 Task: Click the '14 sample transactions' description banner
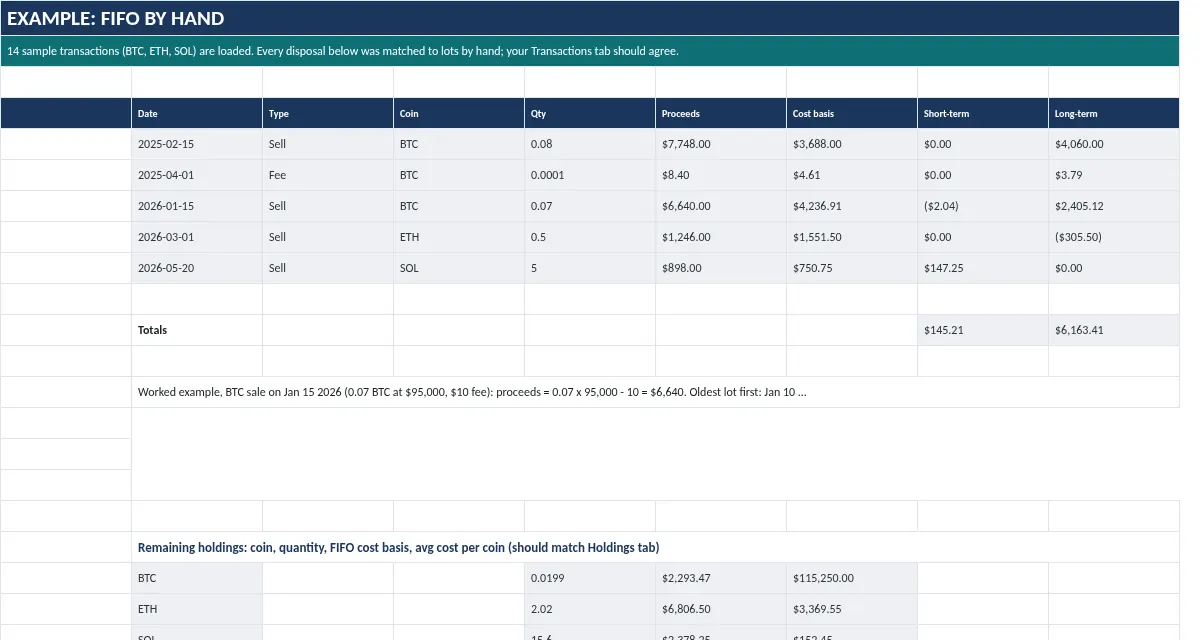pos(590,51)
